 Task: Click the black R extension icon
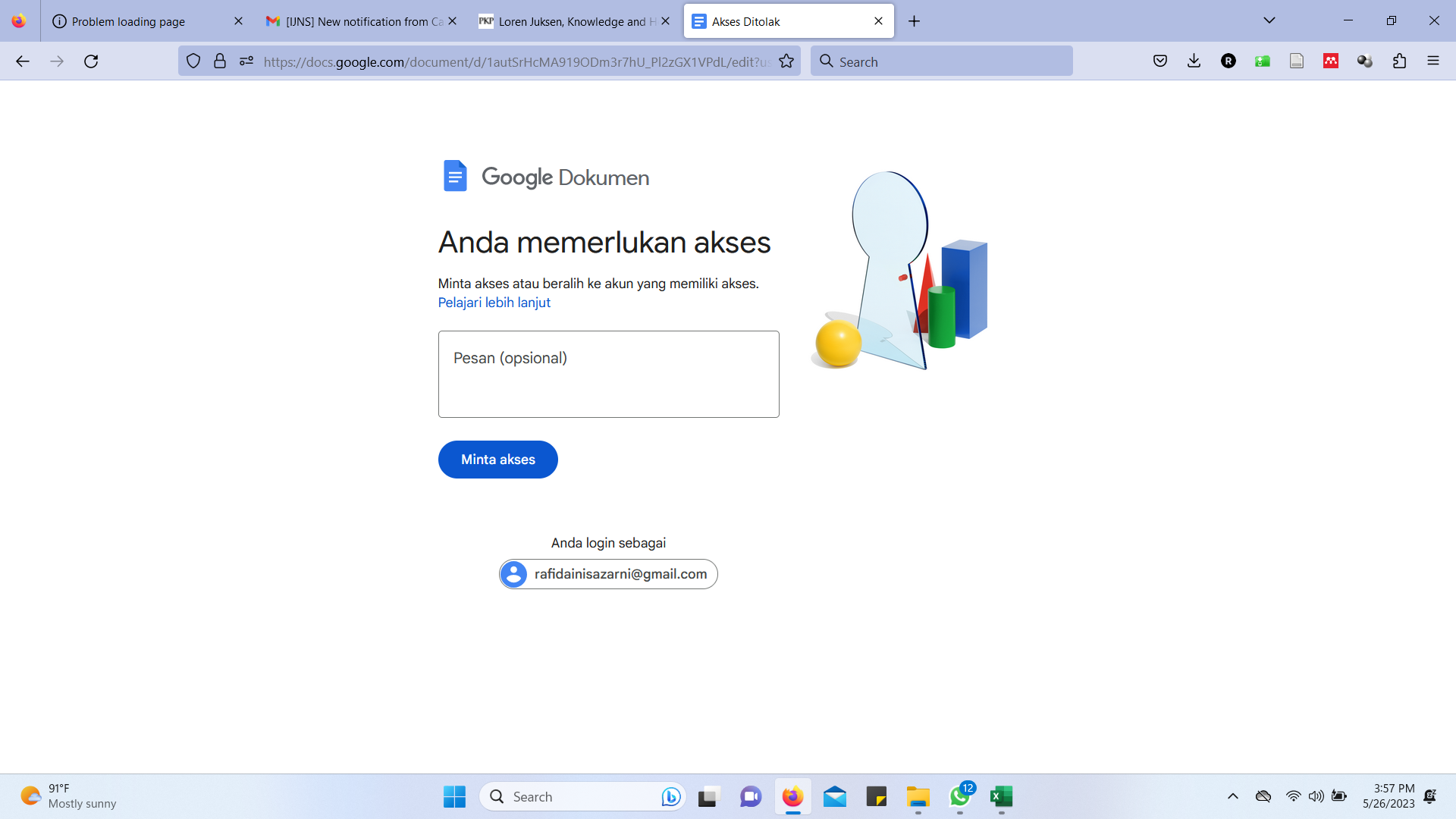pyautogui.click(x=1228, y=61)
